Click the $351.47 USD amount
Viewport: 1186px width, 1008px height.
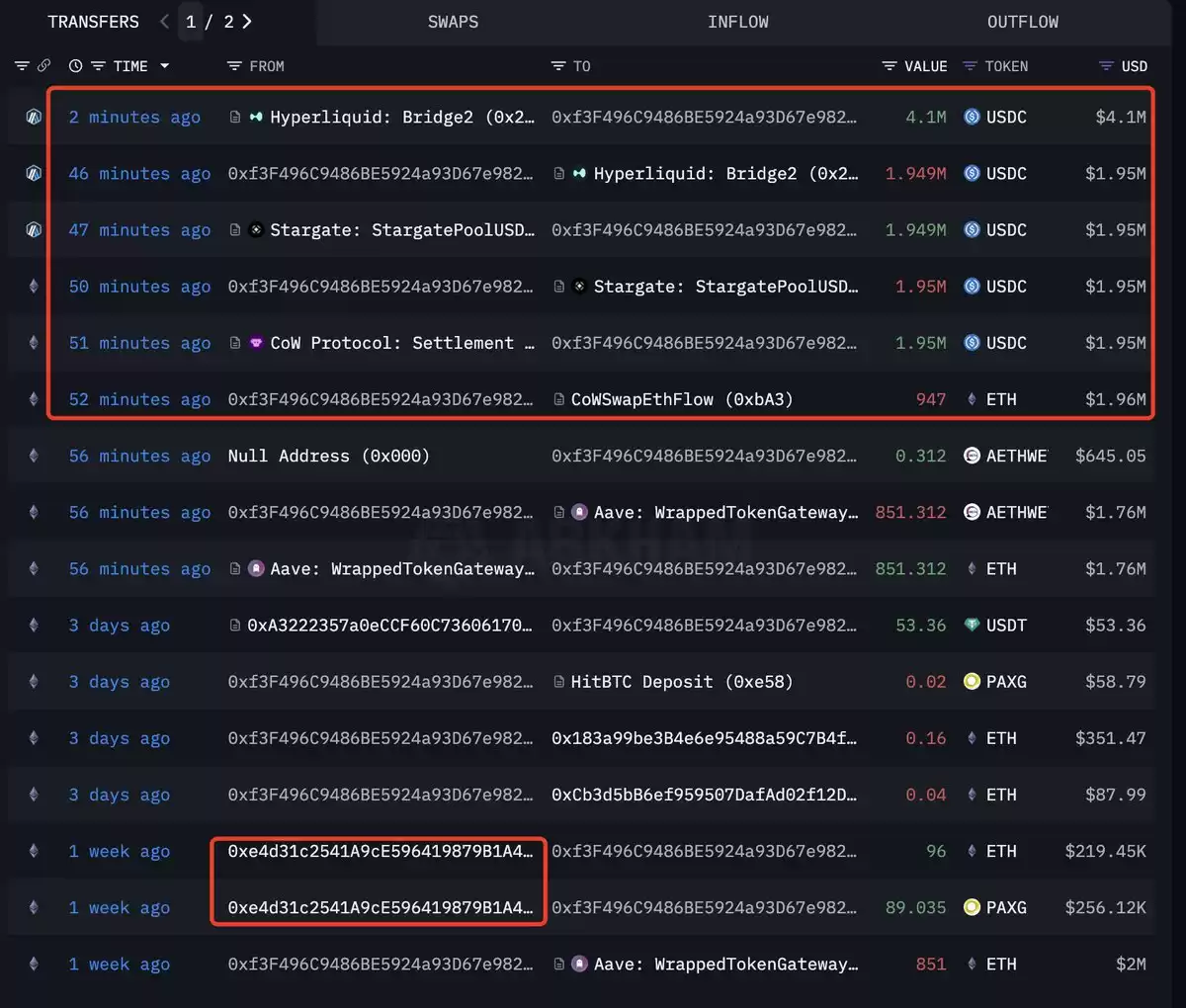pyautogui.click(x=1111, y=737)
